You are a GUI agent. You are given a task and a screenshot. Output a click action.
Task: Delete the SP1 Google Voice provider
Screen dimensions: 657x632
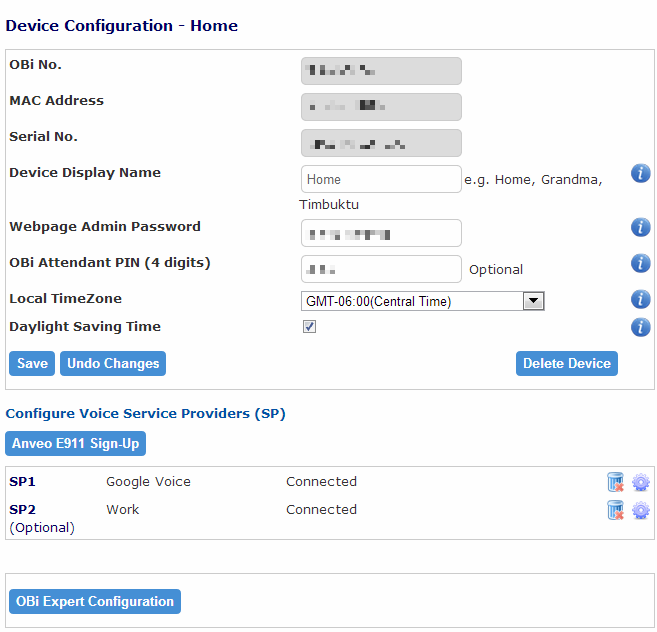[x=616, y=482]
